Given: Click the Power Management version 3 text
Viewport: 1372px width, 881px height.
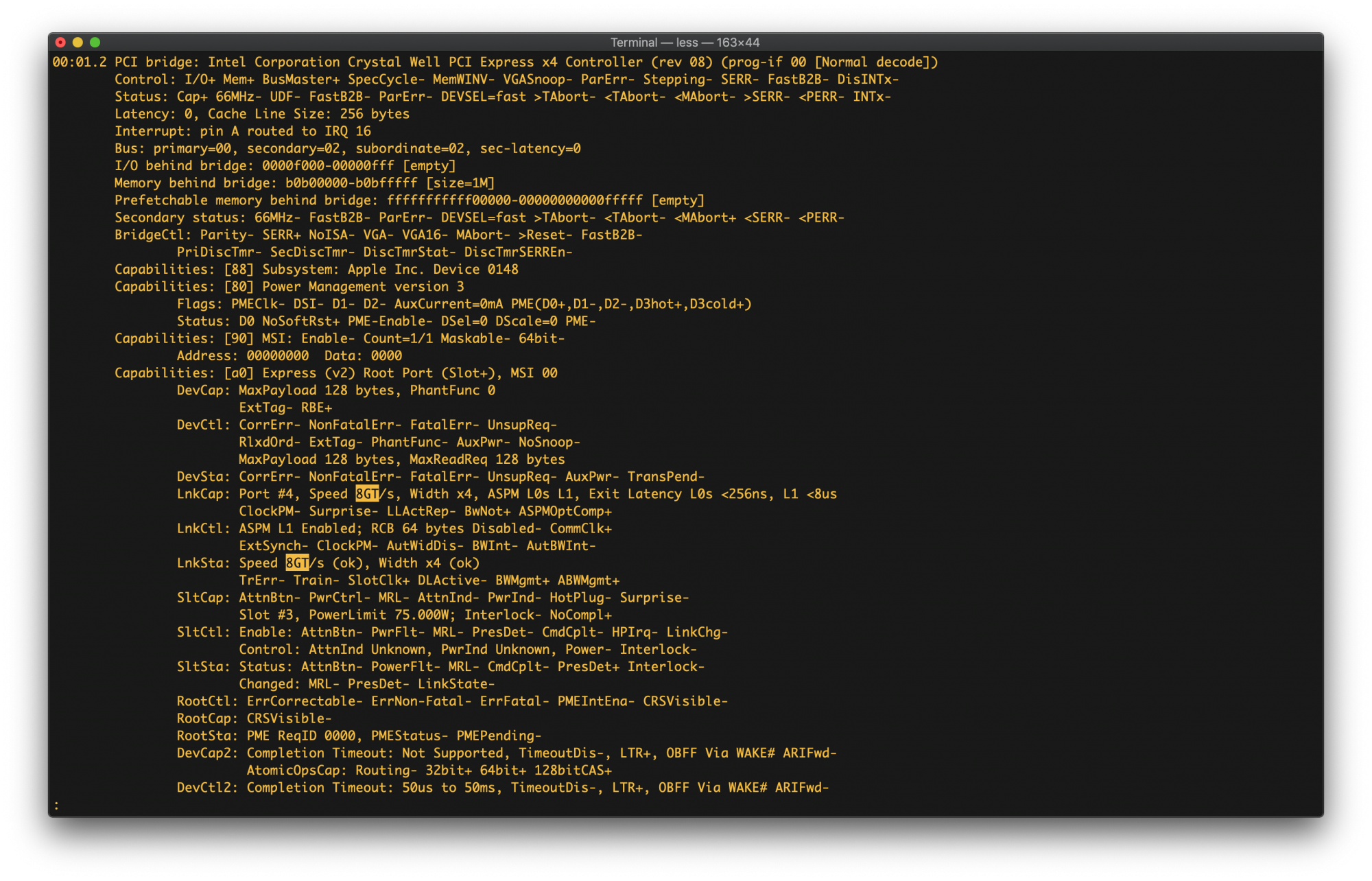Looking at the screenshot, I should (x=363, y=286).
